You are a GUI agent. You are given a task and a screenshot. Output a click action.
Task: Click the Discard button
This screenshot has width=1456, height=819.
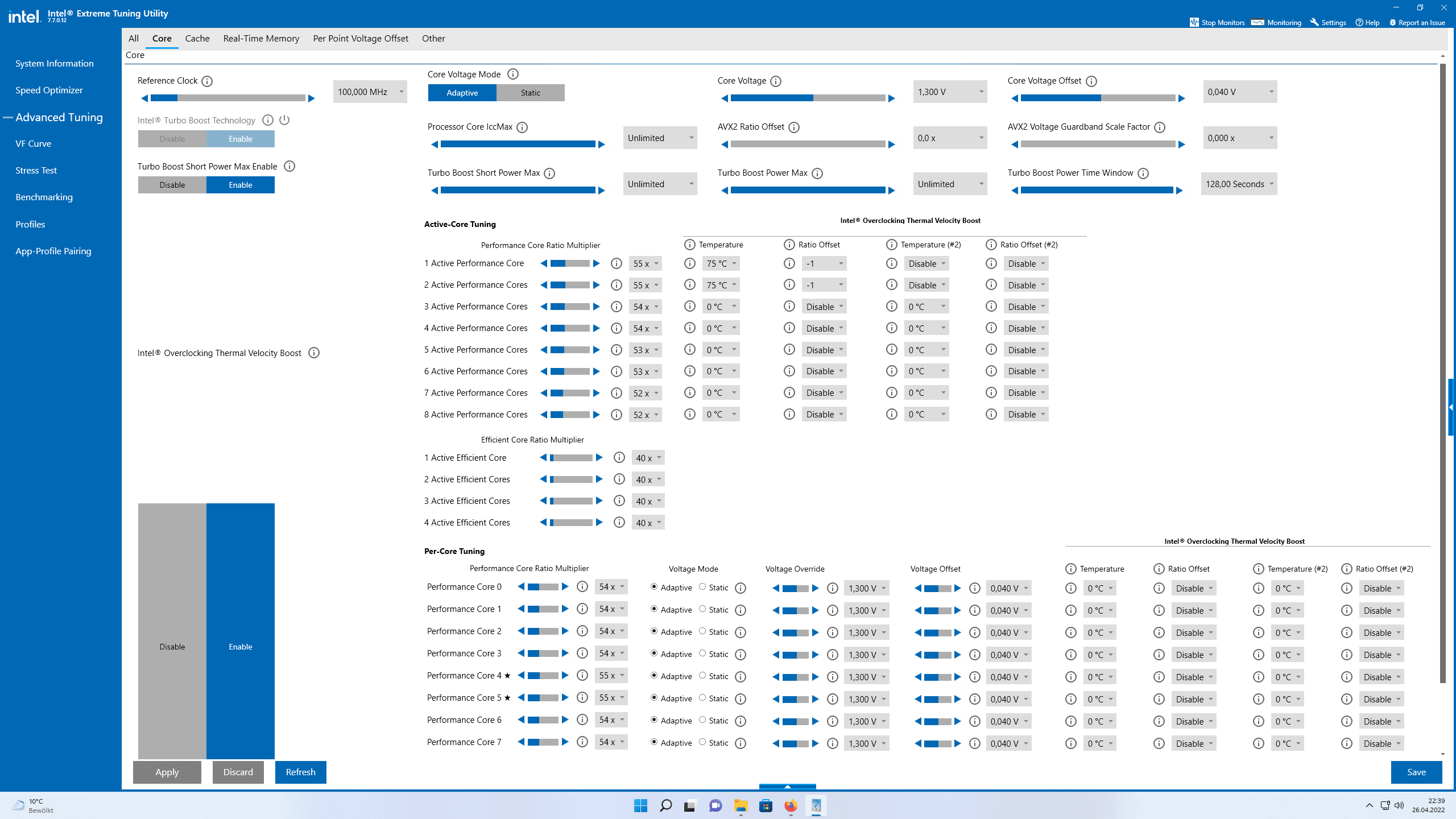[x=238, y=772]
